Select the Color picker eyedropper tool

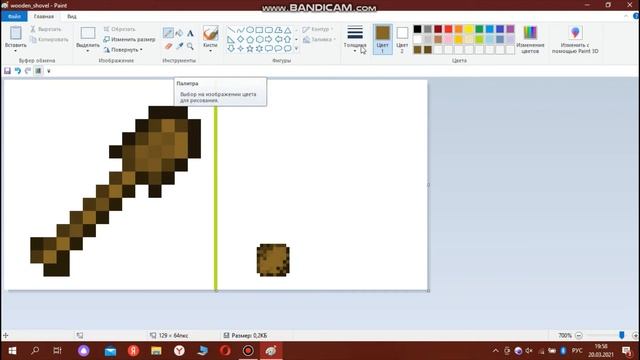pos(179,47)
